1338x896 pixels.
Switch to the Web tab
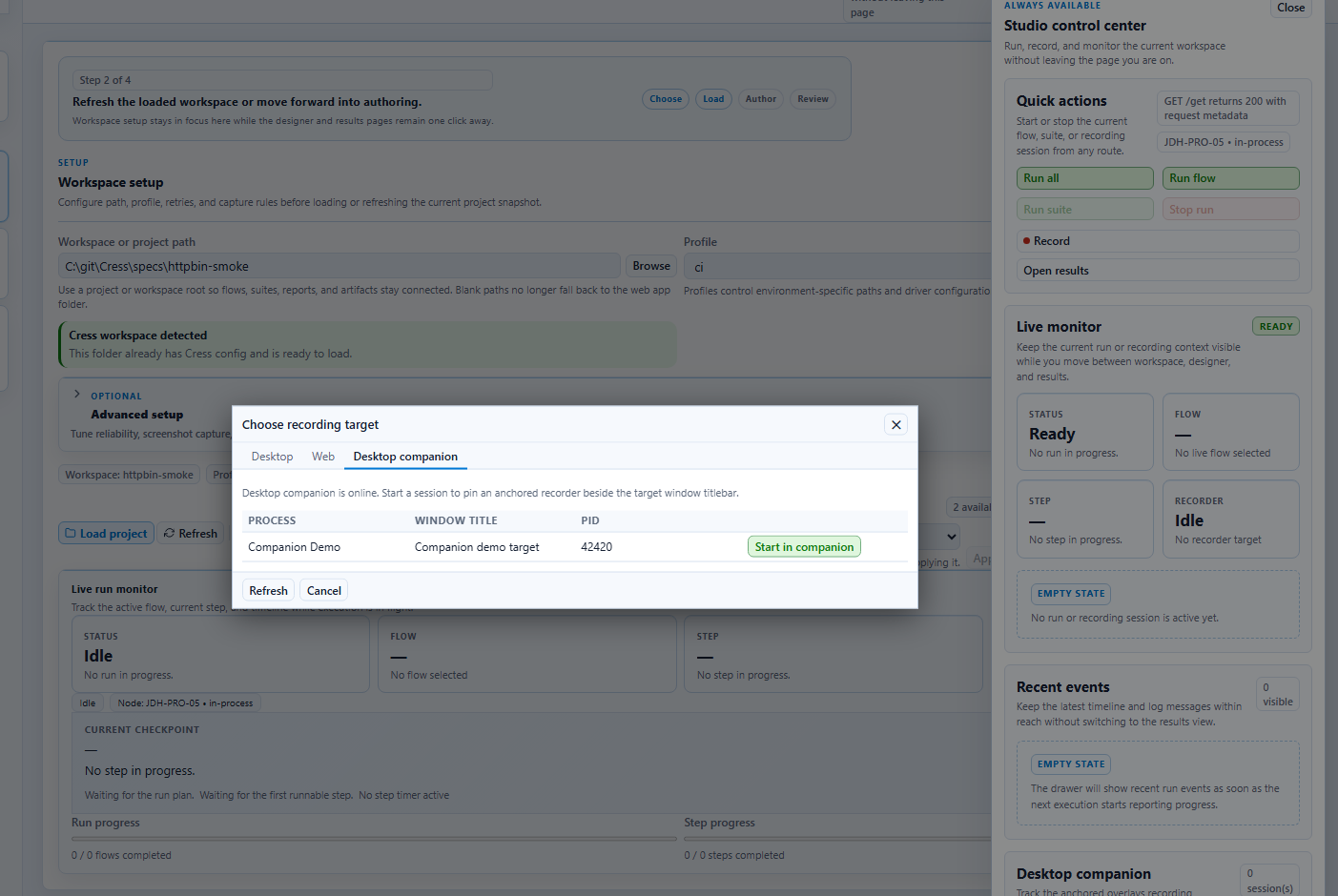point(323,457)
